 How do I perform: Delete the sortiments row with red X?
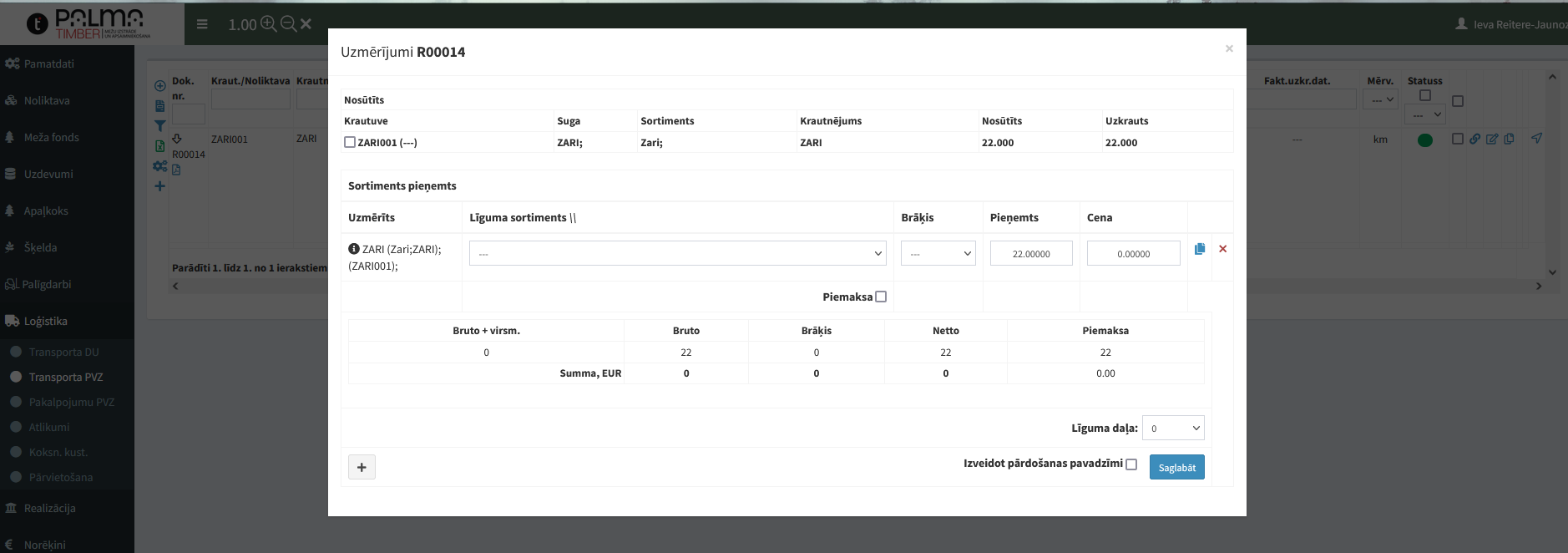click(x=1222, y=249)
